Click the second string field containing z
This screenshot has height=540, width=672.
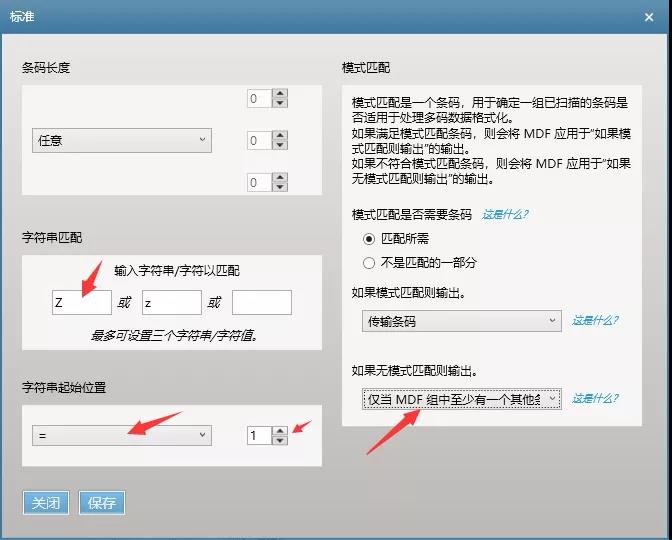[171, 303]
